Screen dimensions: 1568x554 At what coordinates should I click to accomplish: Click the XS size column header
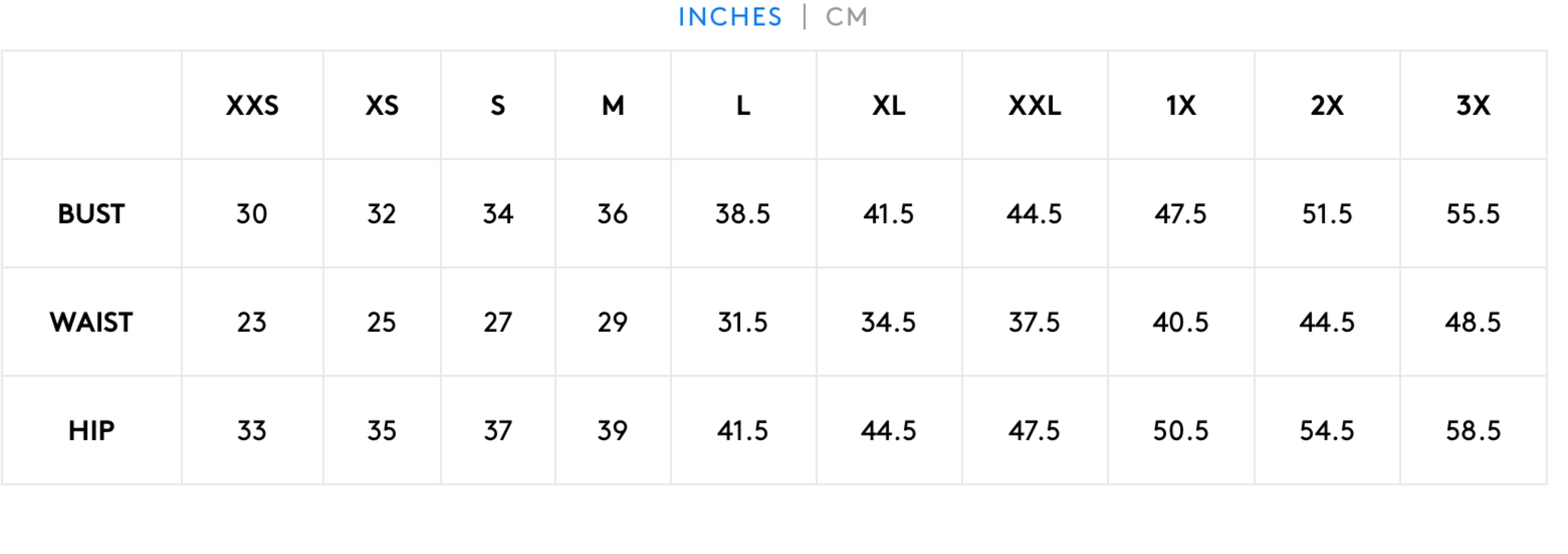tap(381, 106)
